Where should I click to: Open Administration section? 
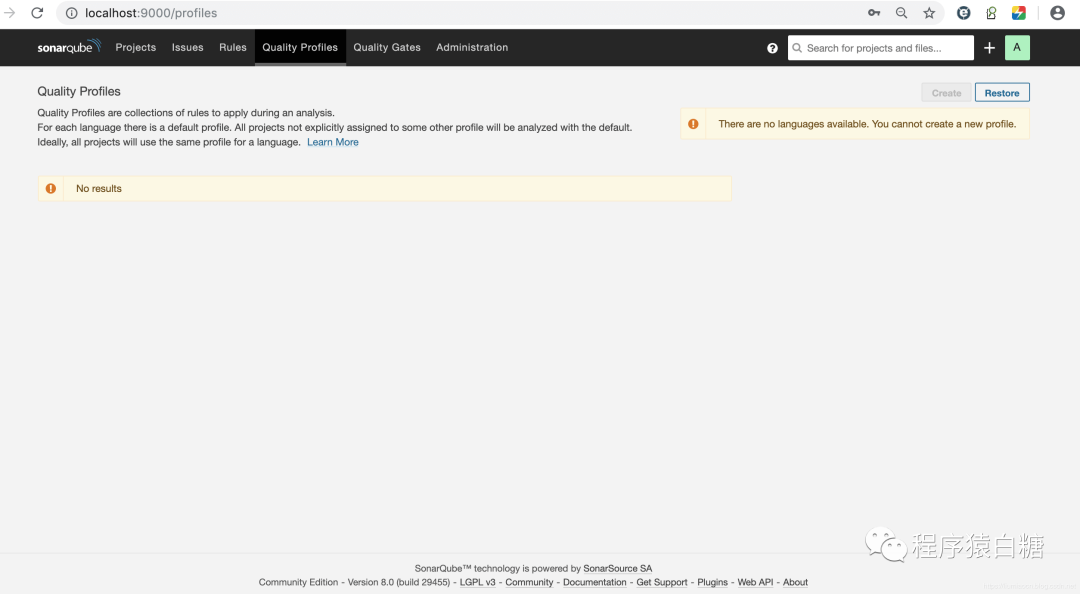[472, 47]
